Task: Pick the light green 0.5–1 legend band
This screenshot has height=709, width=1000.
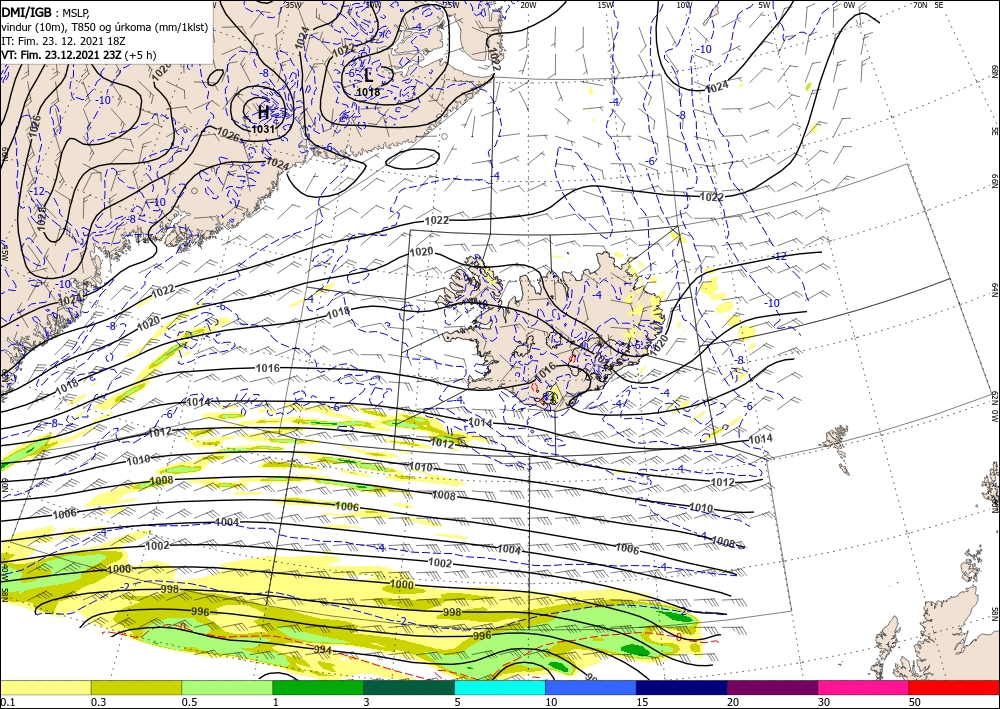Action: click(227, 687)
